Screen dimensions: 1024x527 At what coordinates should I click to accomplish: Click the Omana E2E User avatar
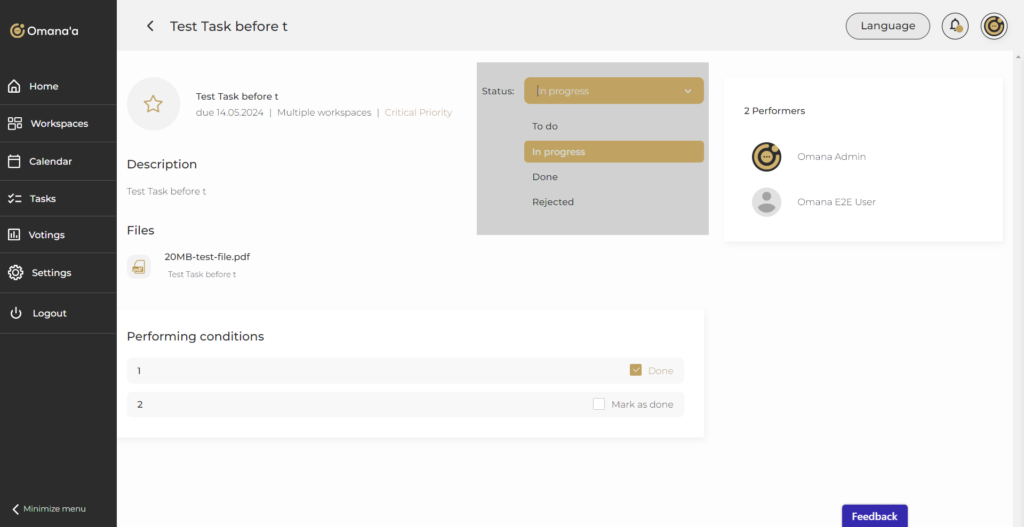pyautogui.click(x=766, y=202)
